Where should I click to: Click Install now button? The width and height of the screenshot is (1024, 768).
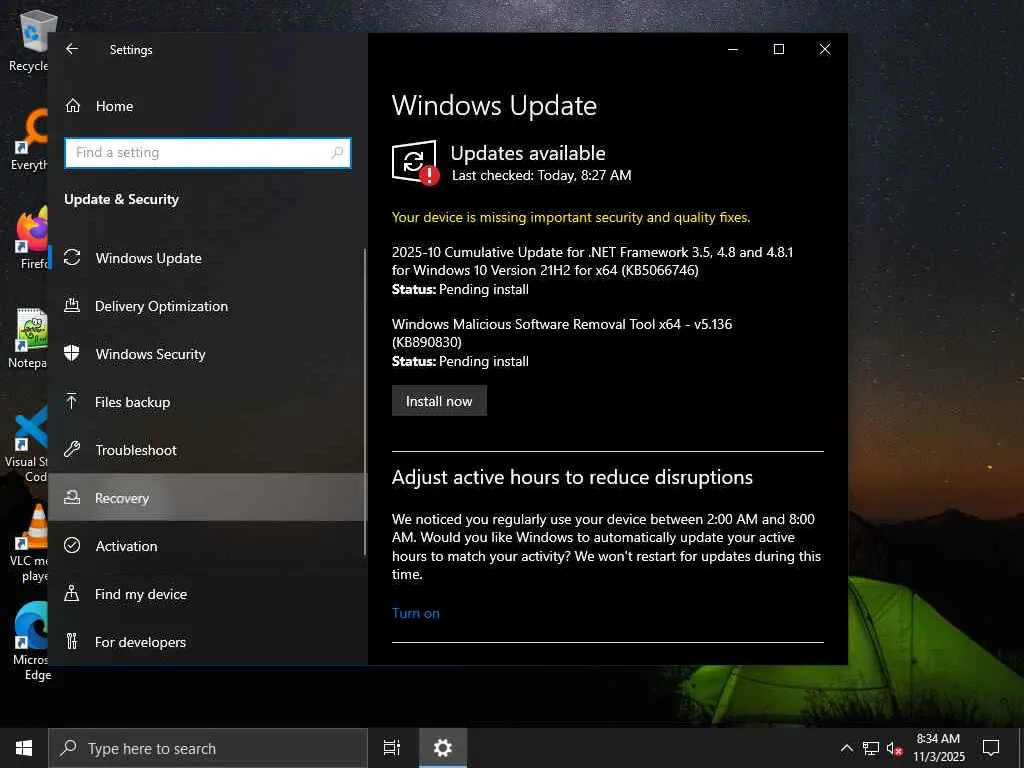pyautogui.click(x=439, y=401)
